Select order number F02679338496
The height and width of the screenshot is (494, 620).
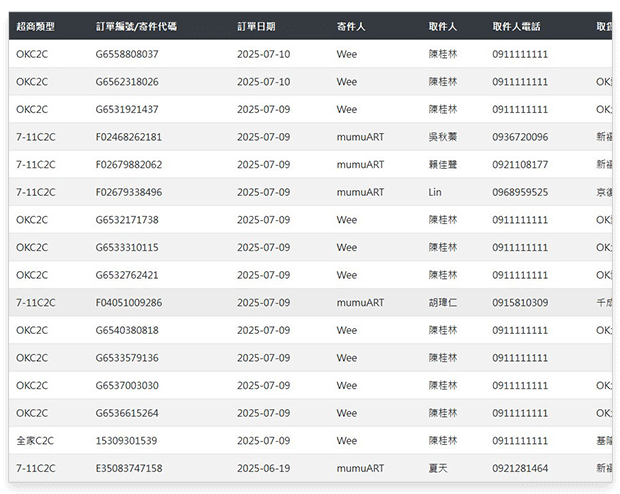click(x=129, y=192)
